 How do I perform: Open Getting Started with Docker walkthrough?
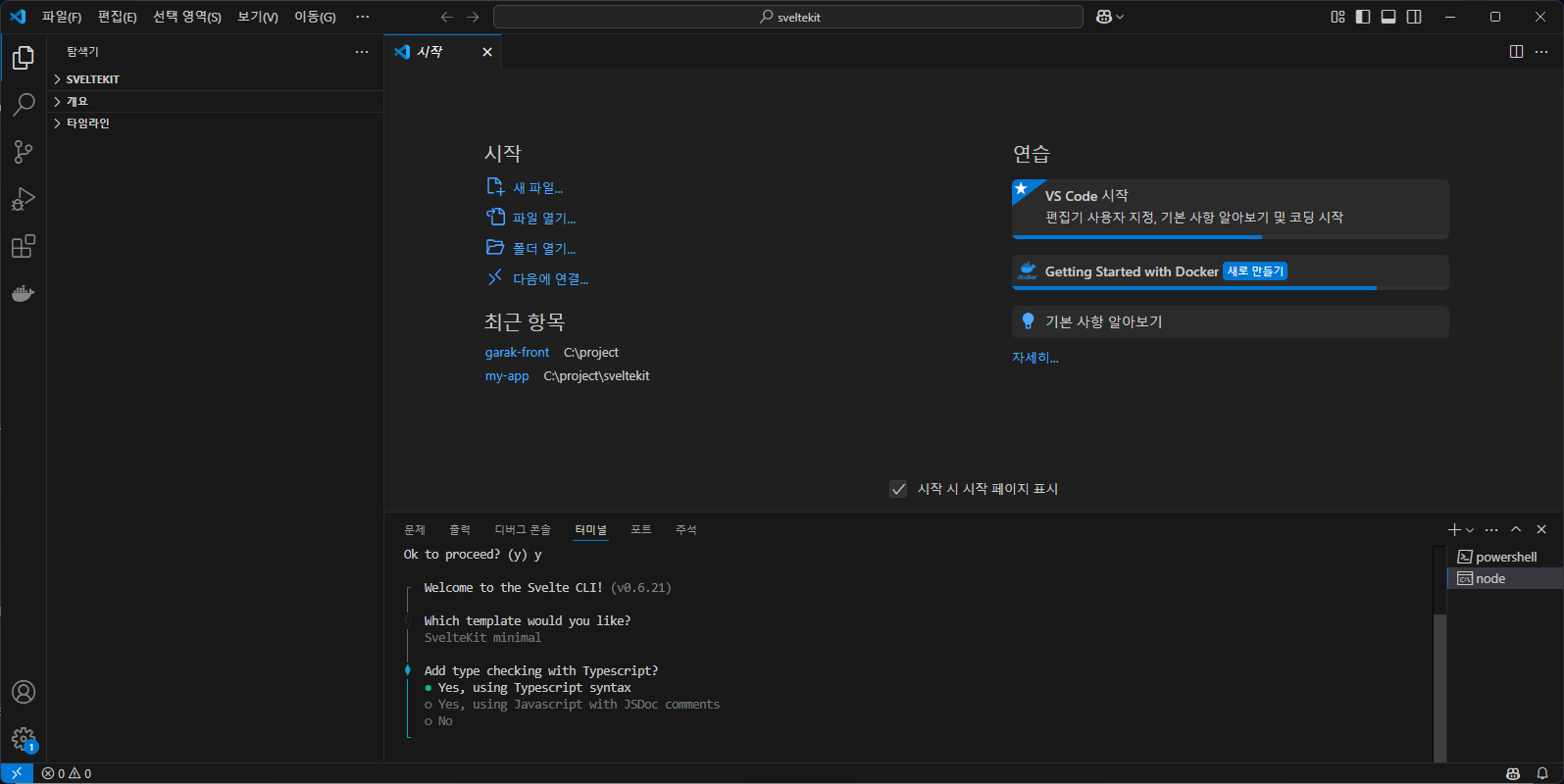pyautogui.click(x=1230, y=272)
